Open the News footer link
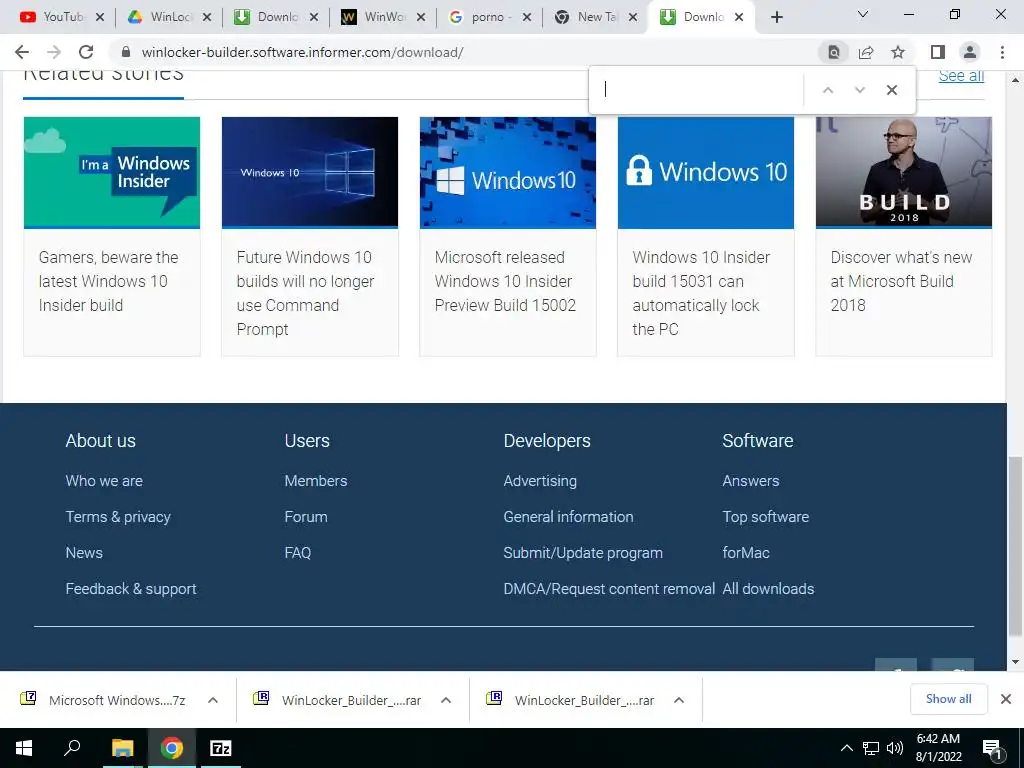 pyautogui.click(x=84, y=552)
